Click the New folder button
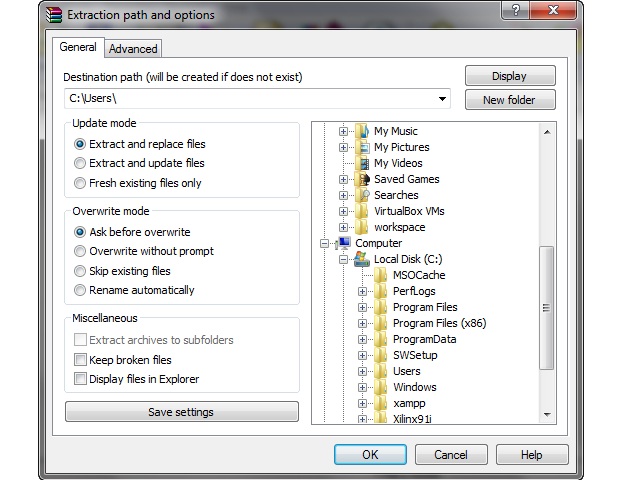The height and width of the screenshot is (480, 640). (509, 100)
